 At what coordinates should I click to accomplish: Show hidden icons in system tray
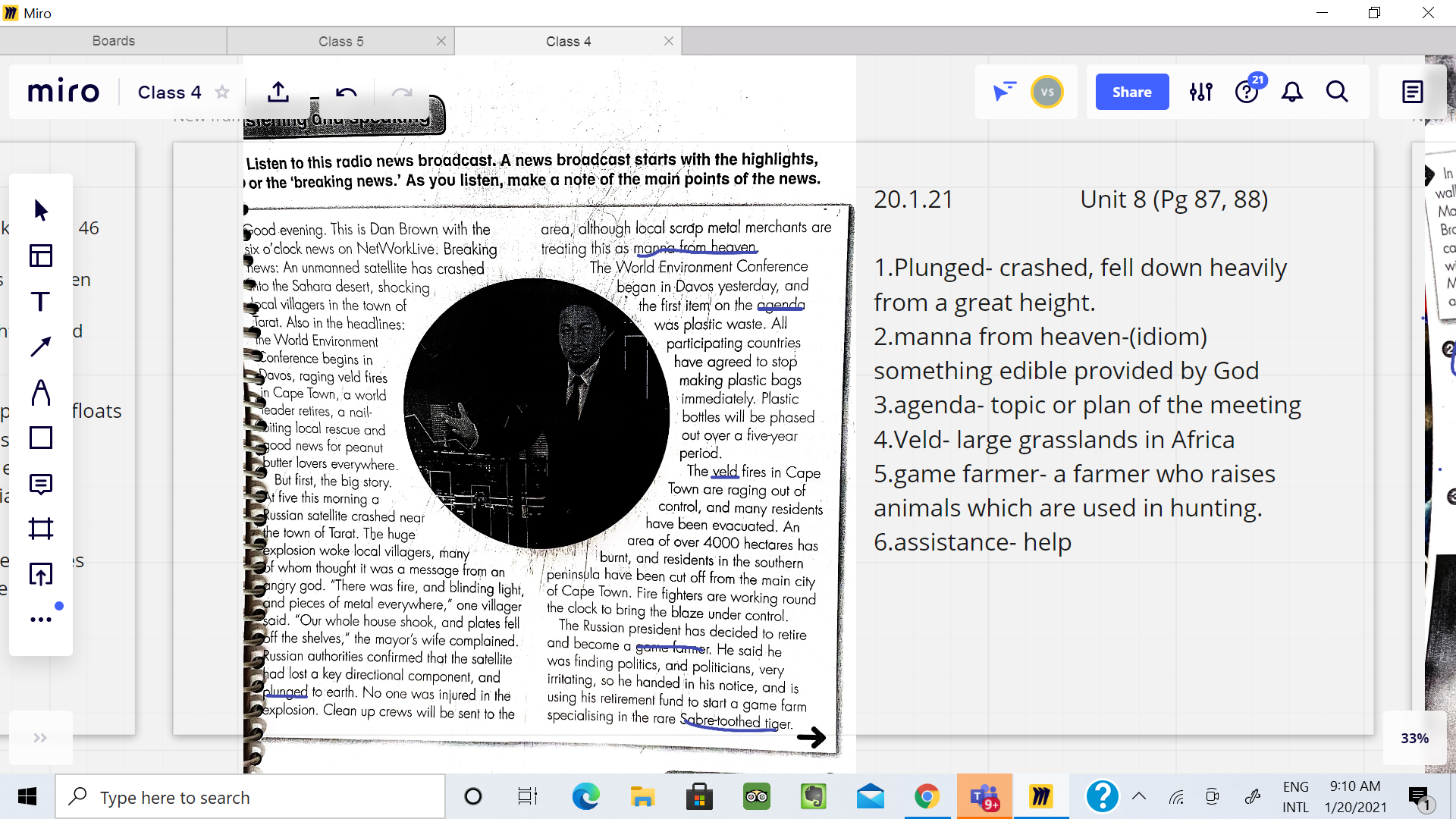pyautogui.click(x=1139, y=797)
